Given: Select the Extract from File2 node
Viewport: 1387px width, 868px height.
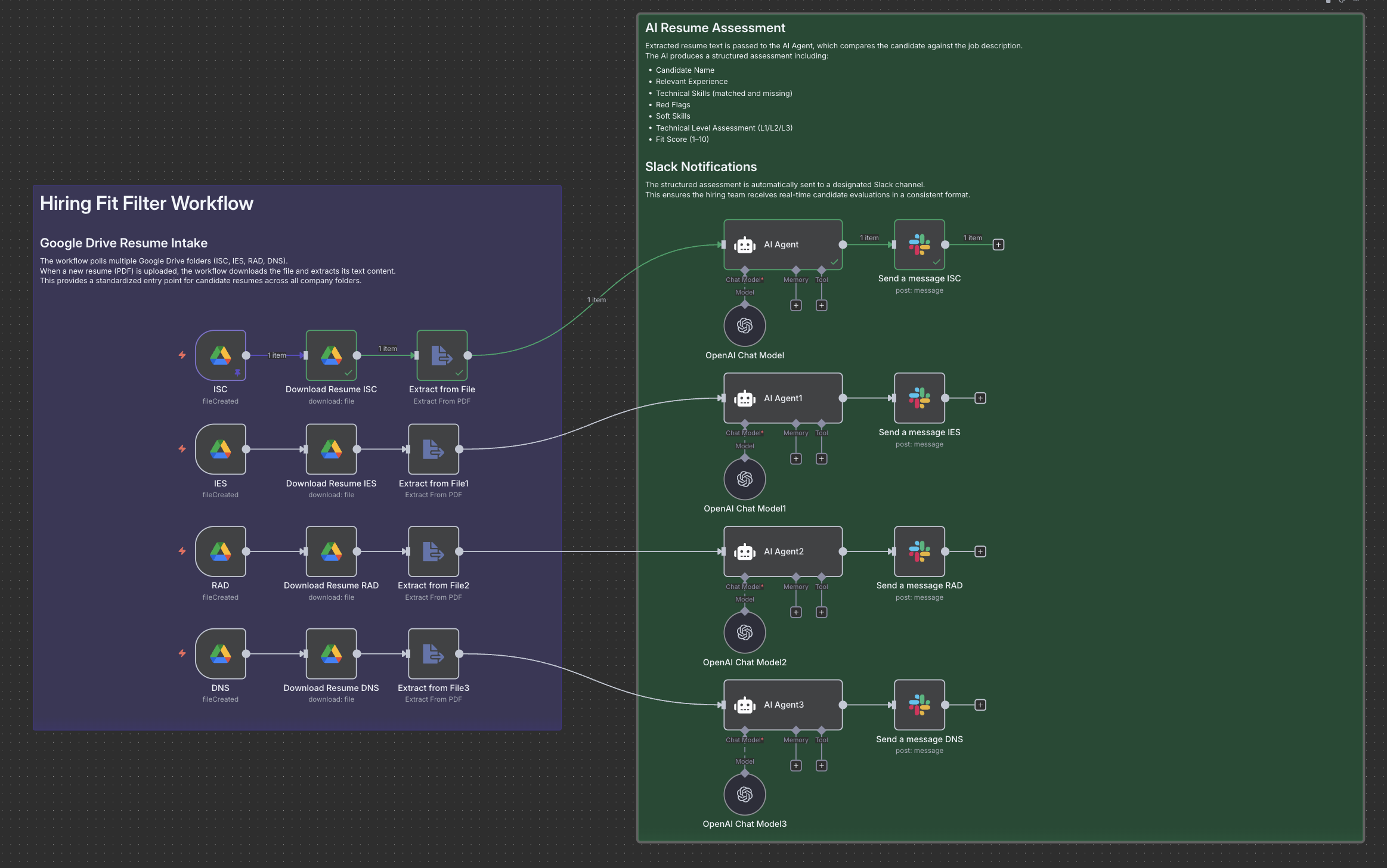Looking at the screenshot, I should point(434,551).
